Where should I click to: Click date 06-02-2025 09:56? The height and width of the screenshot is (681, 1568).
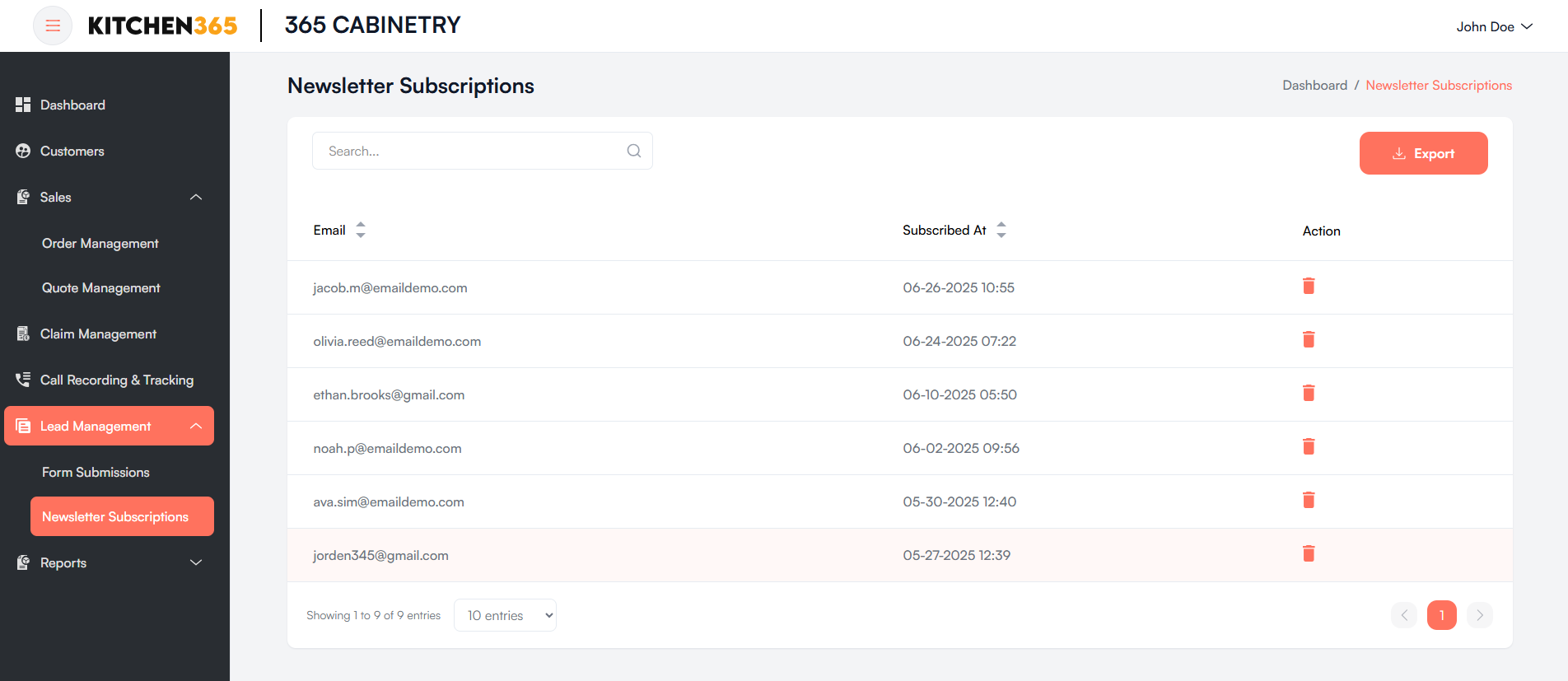pos(961,448)
